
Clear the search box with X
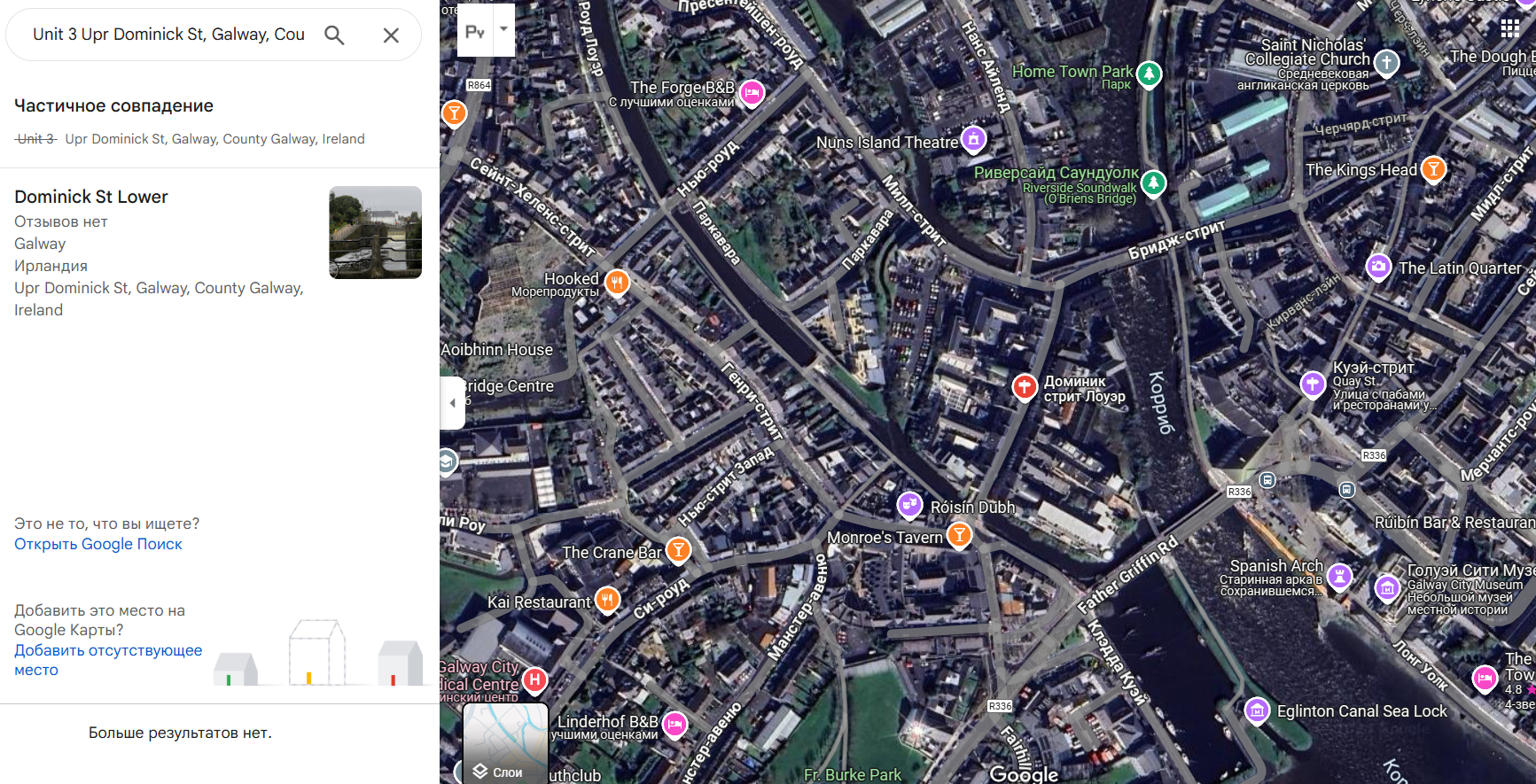pyautogui.click(x=391, y=35)
